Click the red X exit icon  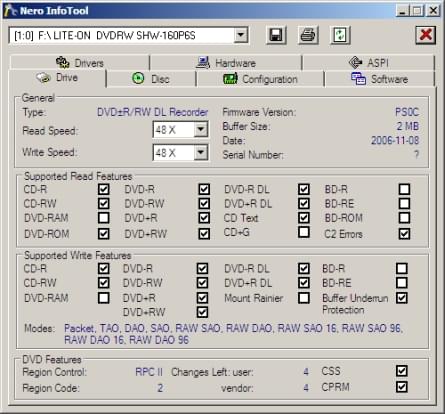click(426, 35)
